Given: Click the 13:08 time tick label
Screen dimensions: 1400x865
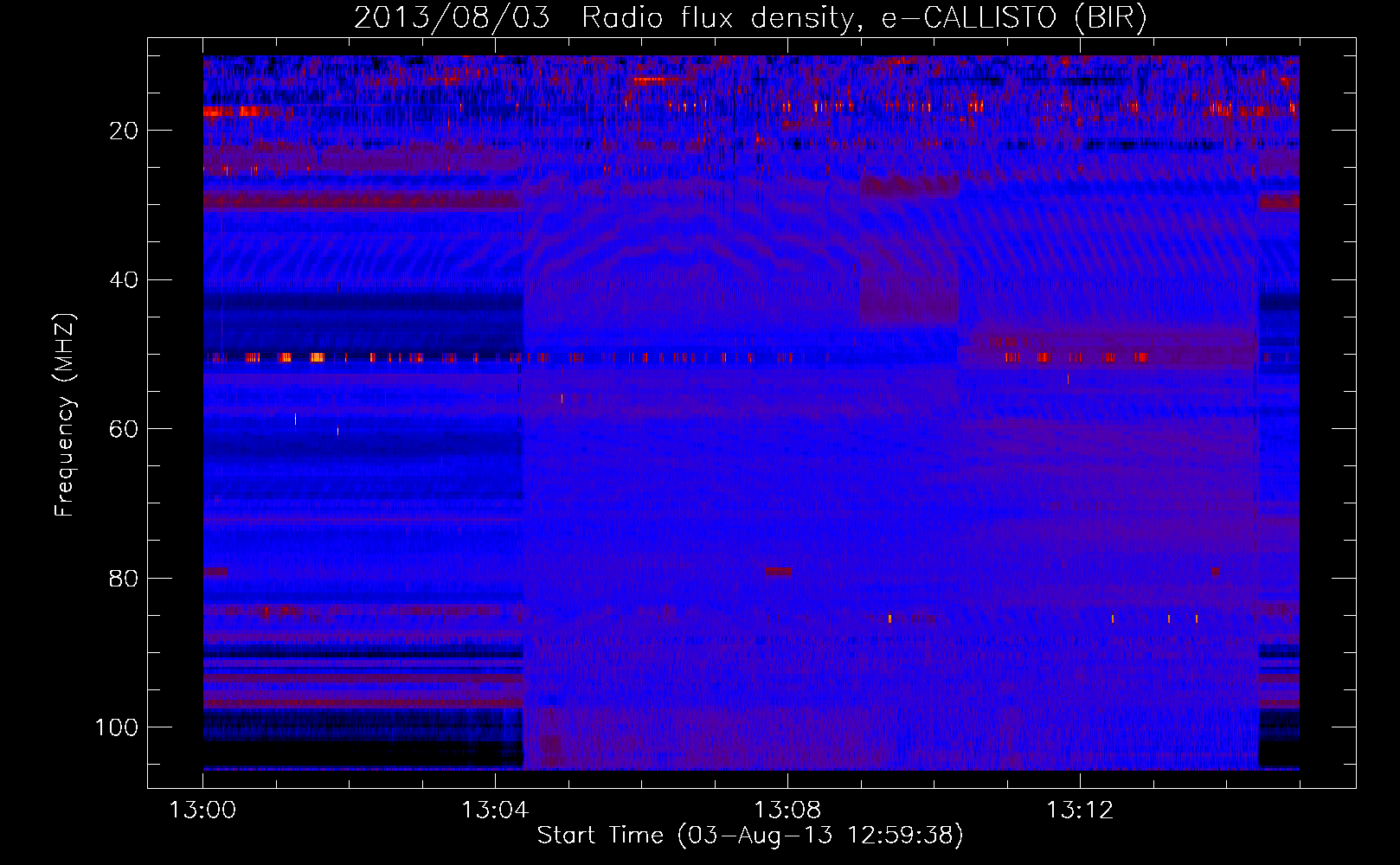Looking at the screenshot, I should [787, 811].
